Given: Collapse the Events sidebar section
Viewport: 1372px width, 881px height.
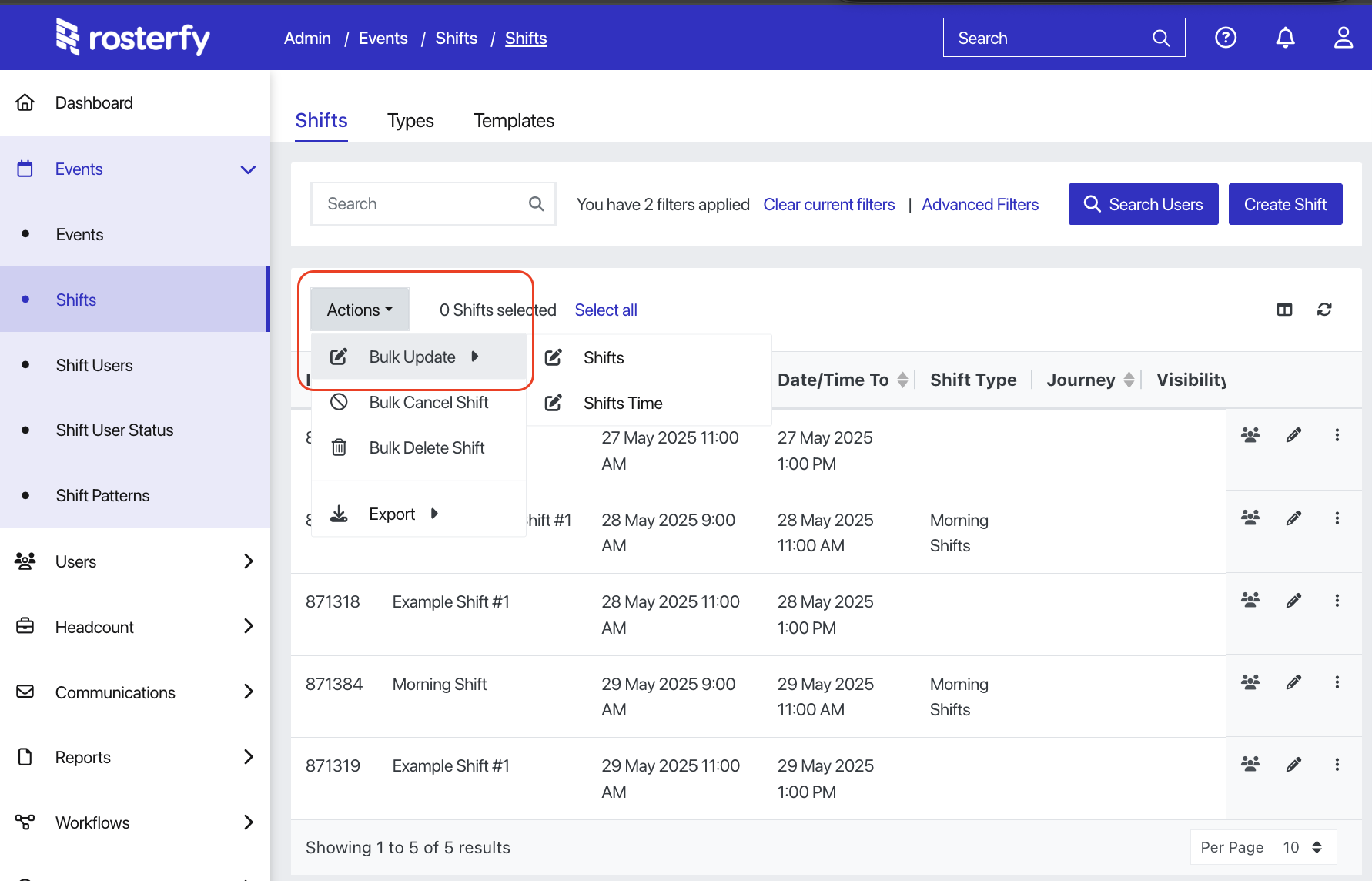Looking at the screenshot, I should pos(248,169).
